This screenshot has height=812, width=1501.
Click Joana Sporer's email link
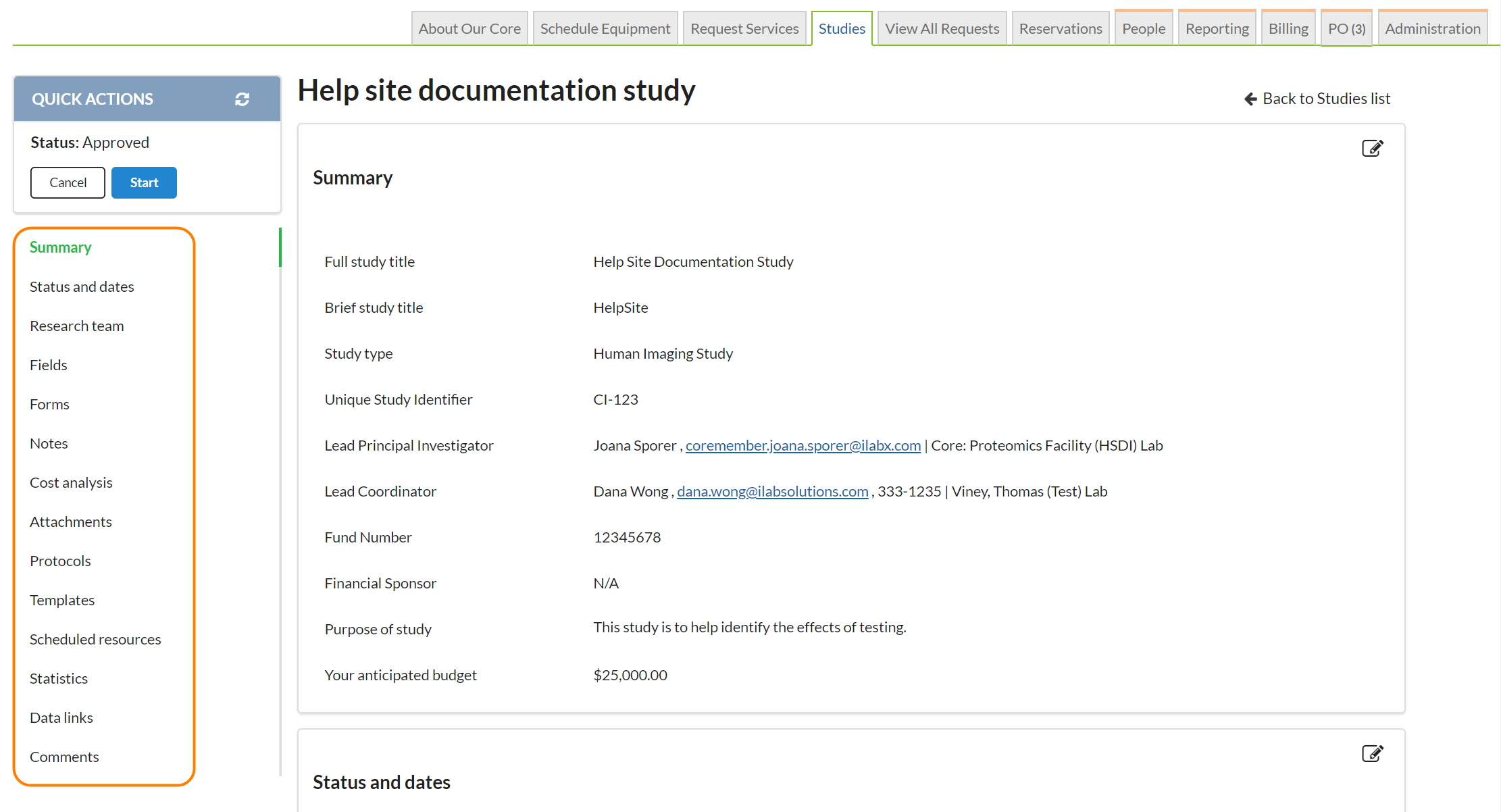coord(803,446)
